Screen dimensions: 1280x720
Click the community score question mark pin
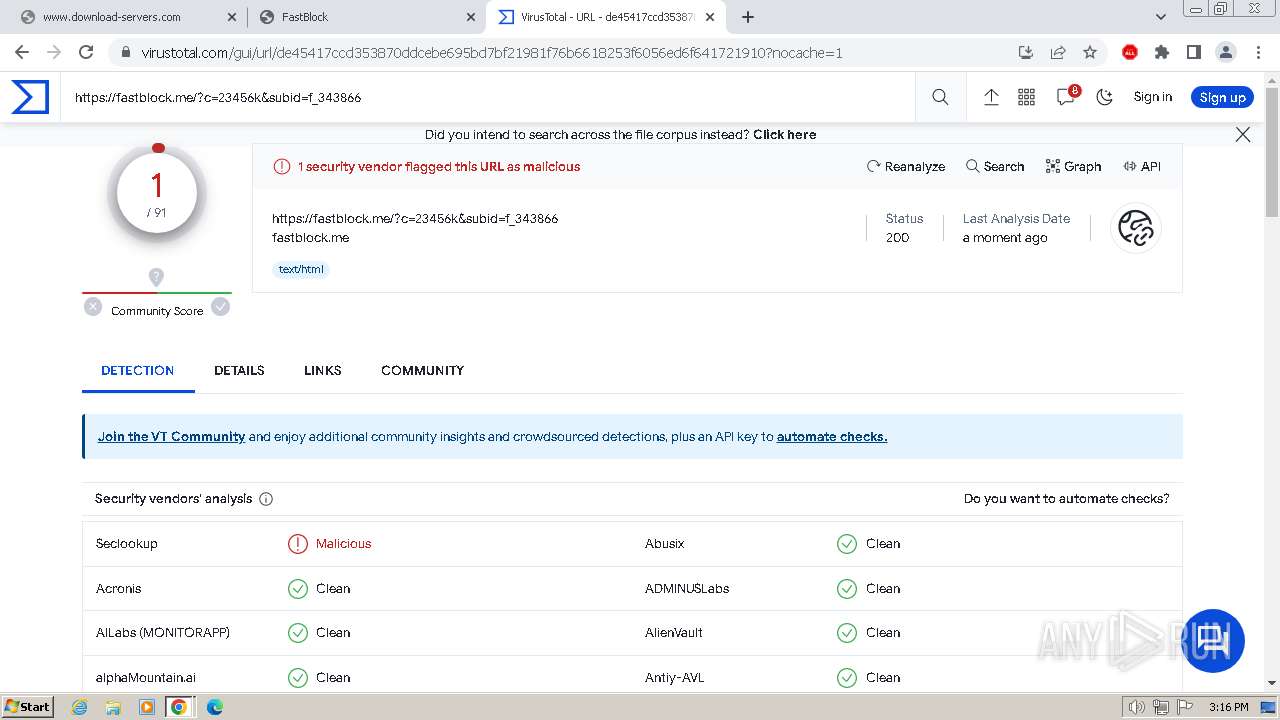pos(156,277)
